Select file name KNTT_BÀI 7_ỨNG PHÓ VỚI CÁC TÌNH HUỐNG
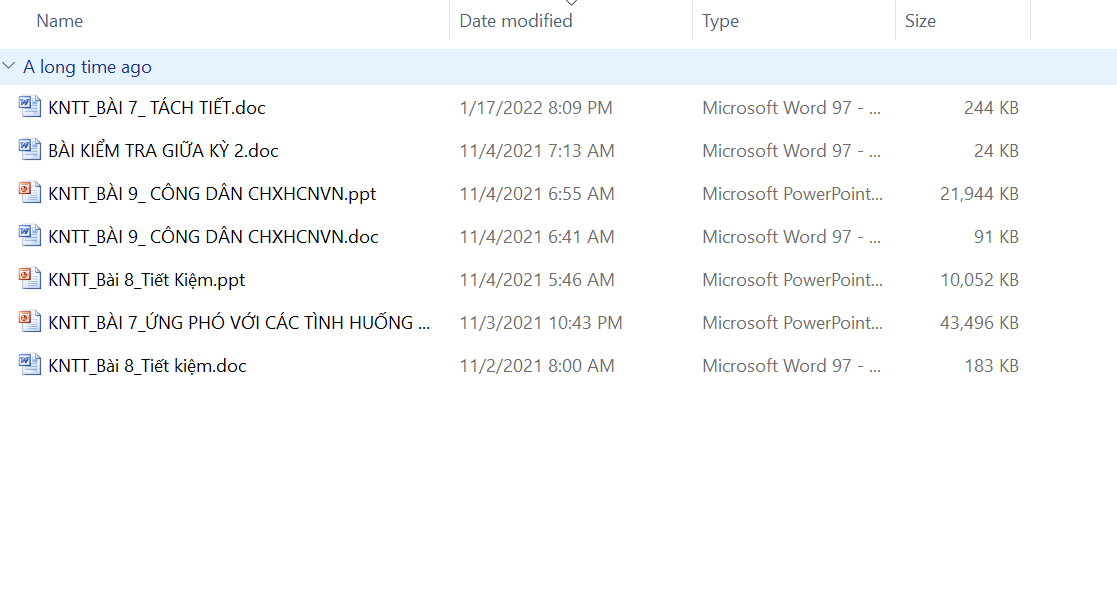This screenshot has width=1117, height=610. (x=240, y=323)
